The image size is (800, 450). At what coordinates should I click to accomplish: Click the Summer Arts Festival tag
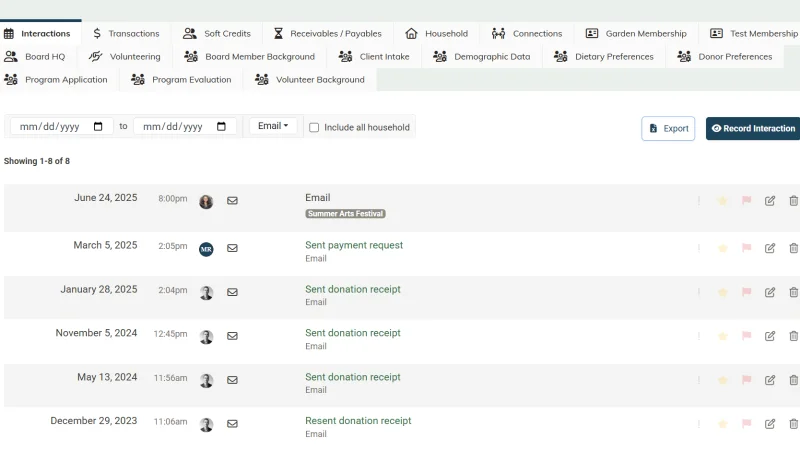point(345,214)
